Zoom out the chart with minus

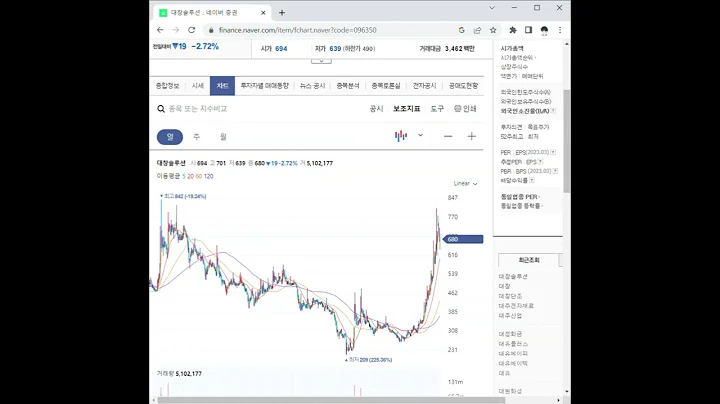pos(448,136)
